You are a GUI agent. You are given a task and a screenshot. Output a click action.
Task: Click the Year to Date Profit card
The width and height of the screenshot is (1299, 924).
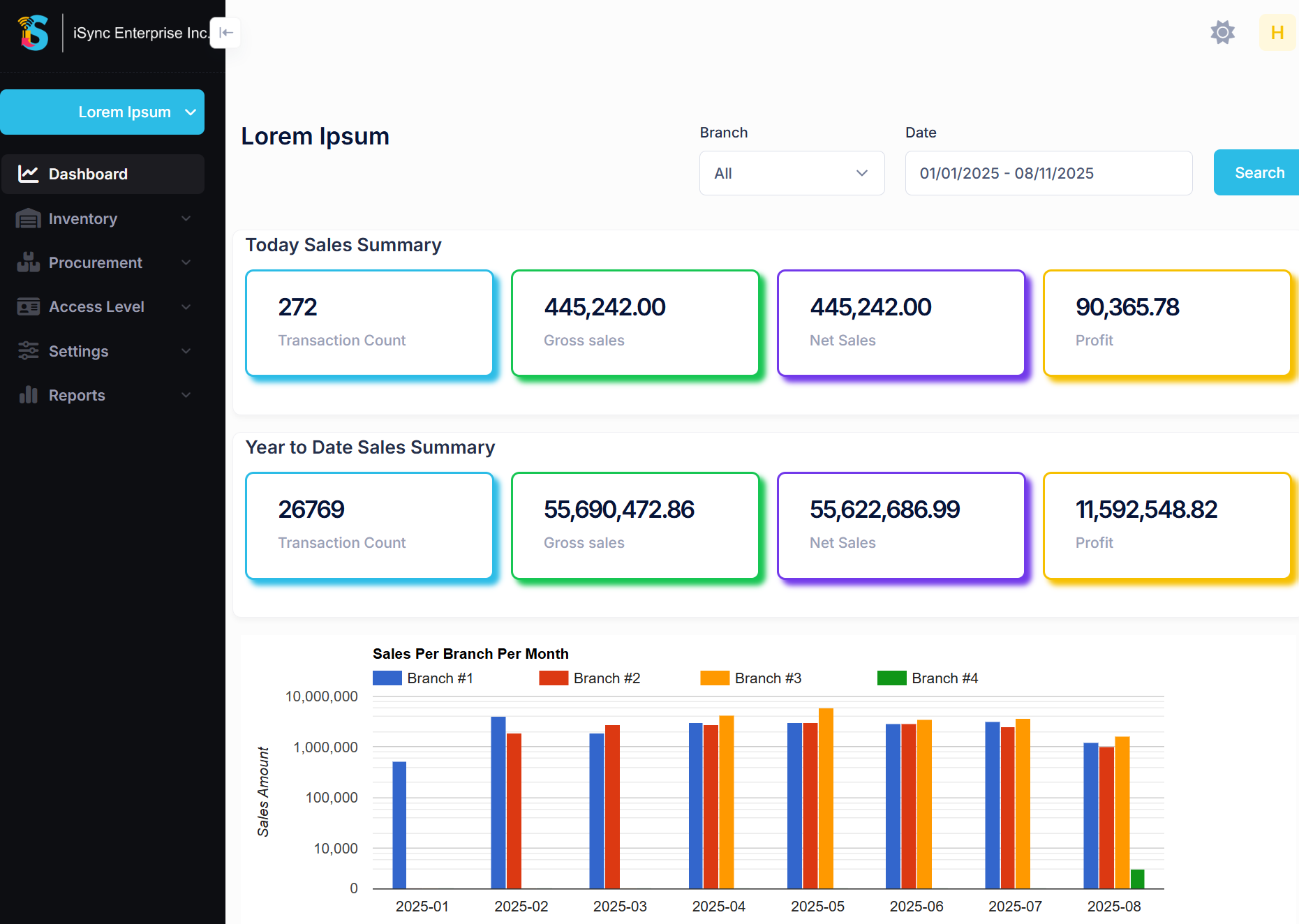1166,526
